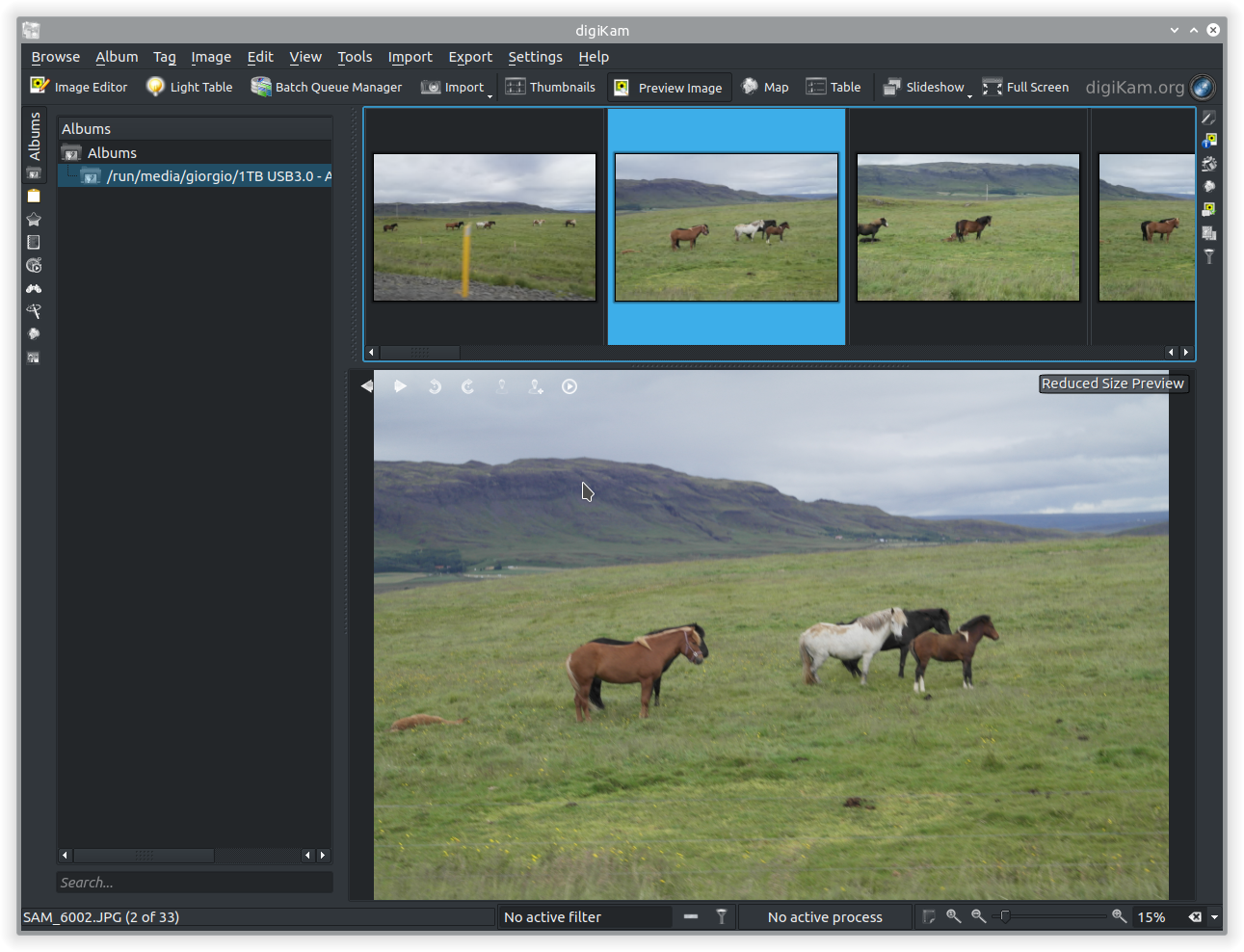Toggle Preview Image view mode
Viewport: 1244px width, 952px height.
pos(669,88)
